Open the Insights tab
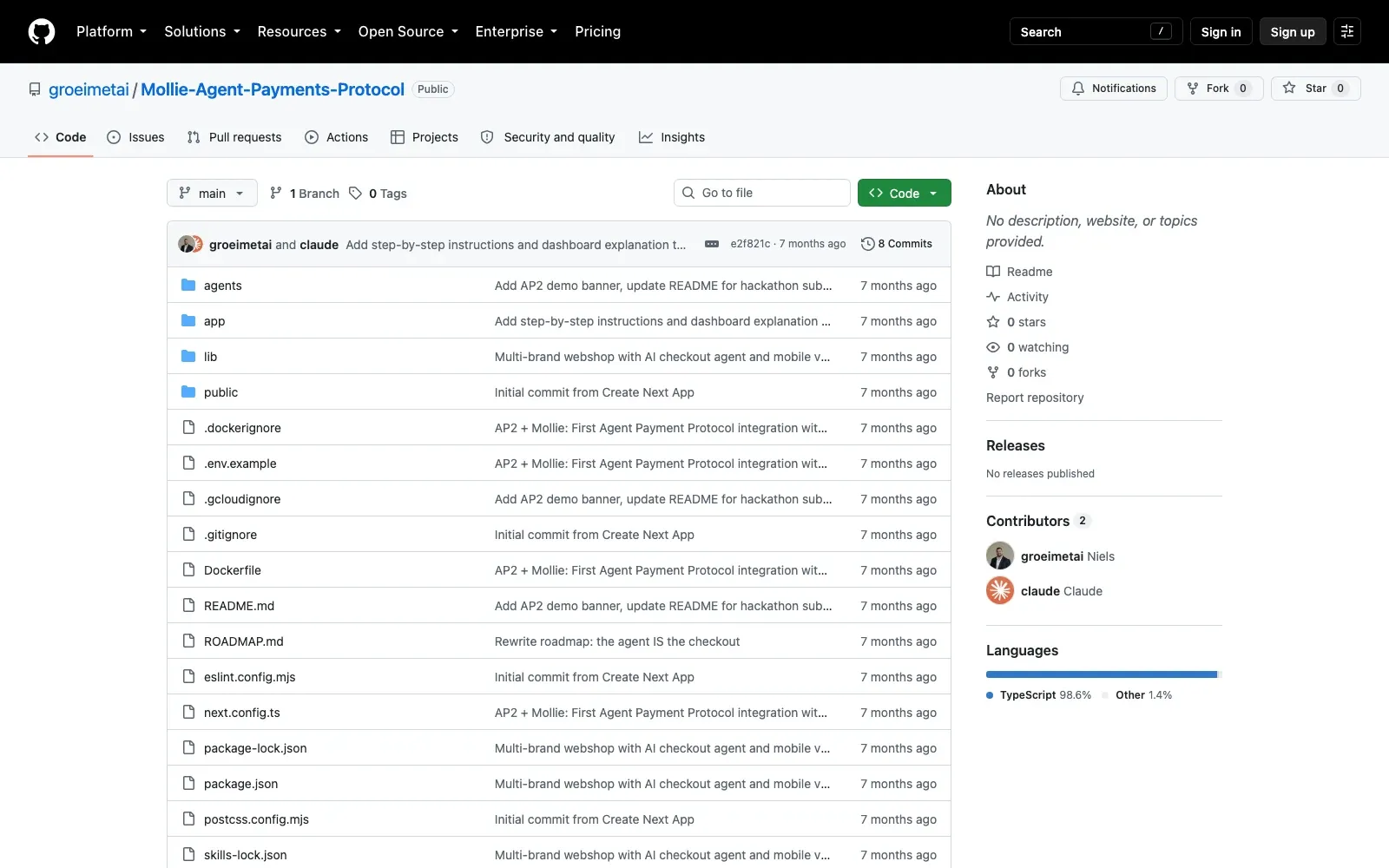Viewport: 1389px width, 868px height. pos(672,137)
